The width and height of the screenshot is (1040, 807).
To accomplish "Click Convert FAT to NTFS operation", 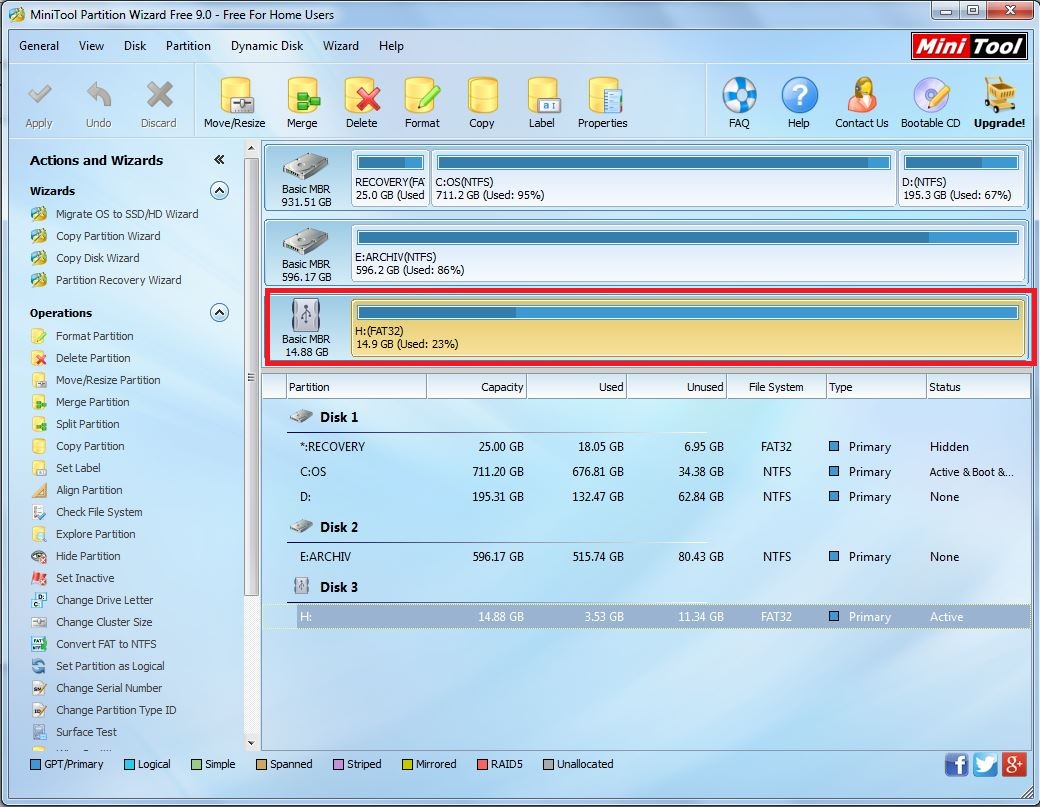I will click(x=106, y=644).
